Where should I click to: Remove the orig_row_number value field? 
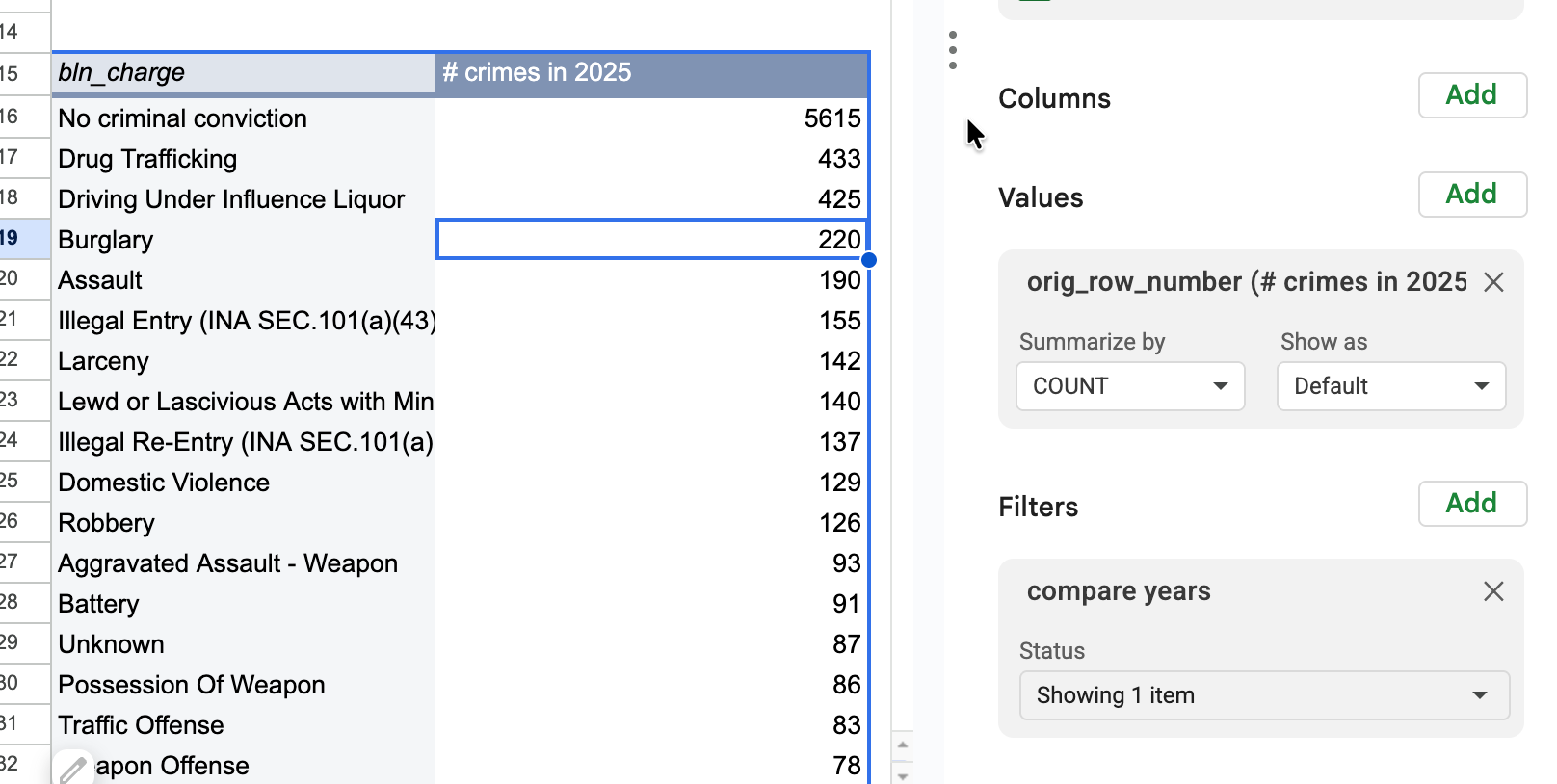tap(1493, 282)
